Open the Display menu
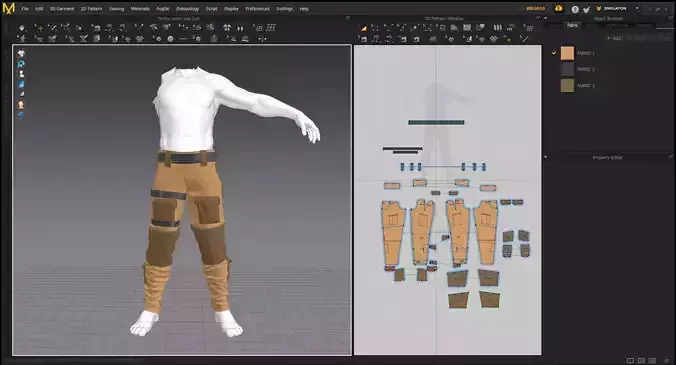 231,9
